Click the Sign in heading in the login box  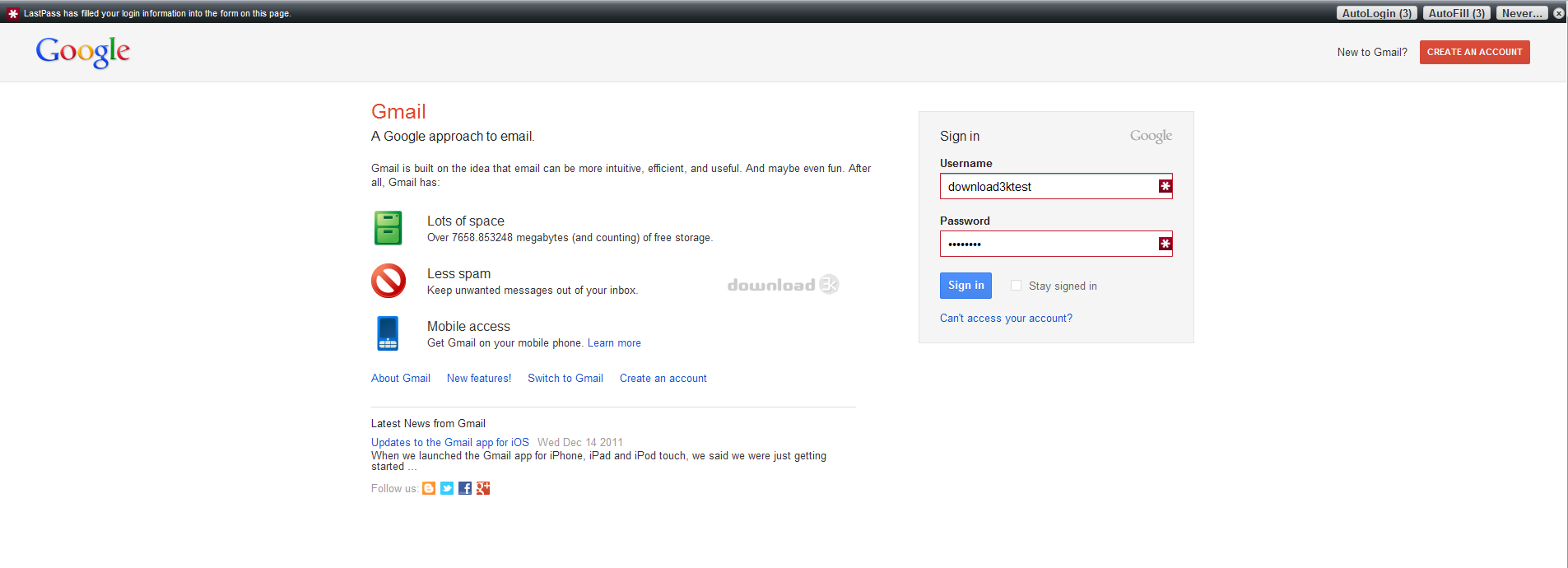(x=960, y=137)
